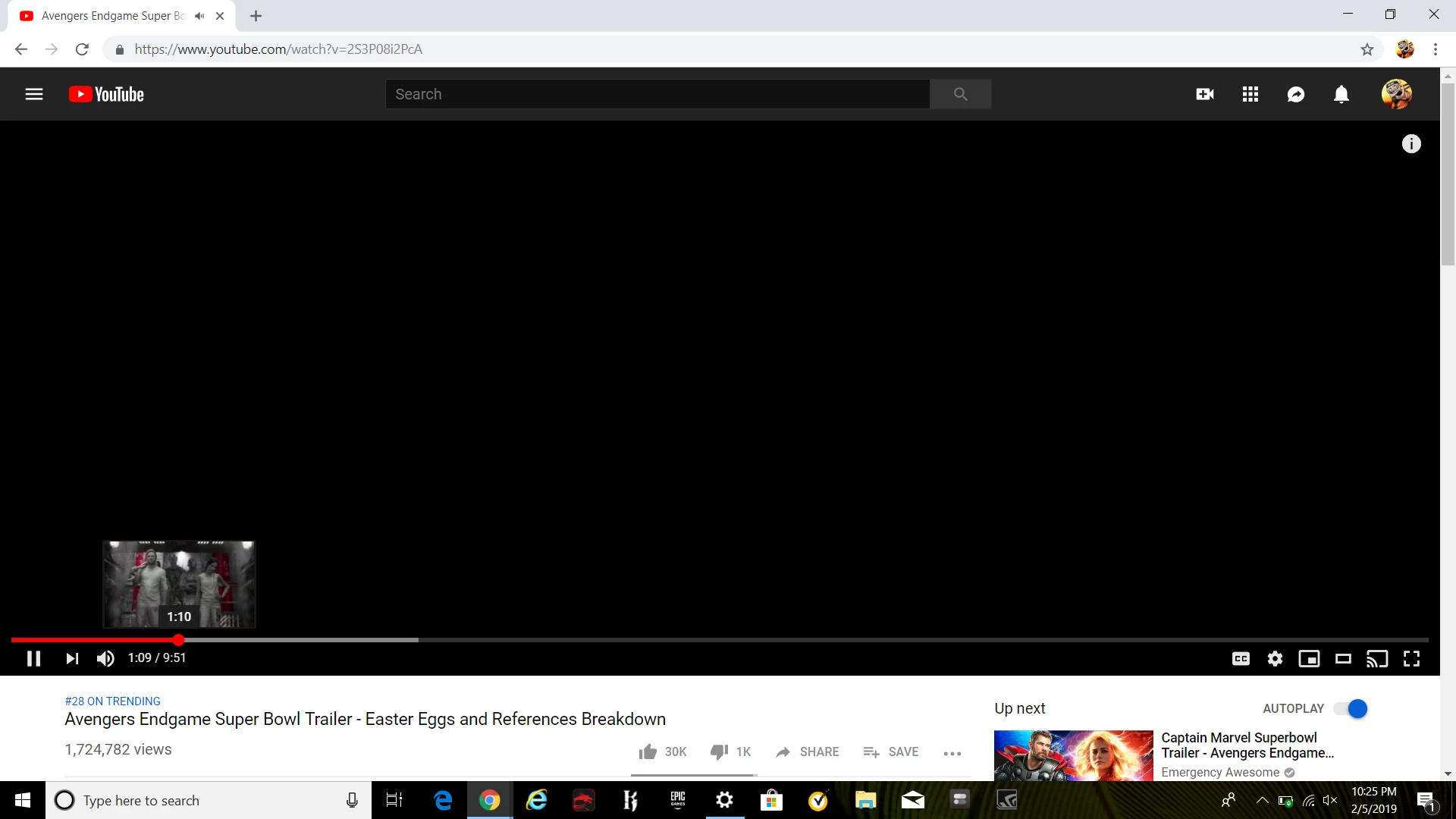The height and width of the screenshot is (819, 1456).
Task: Click the SHARE button
Action: pos(808,752)
